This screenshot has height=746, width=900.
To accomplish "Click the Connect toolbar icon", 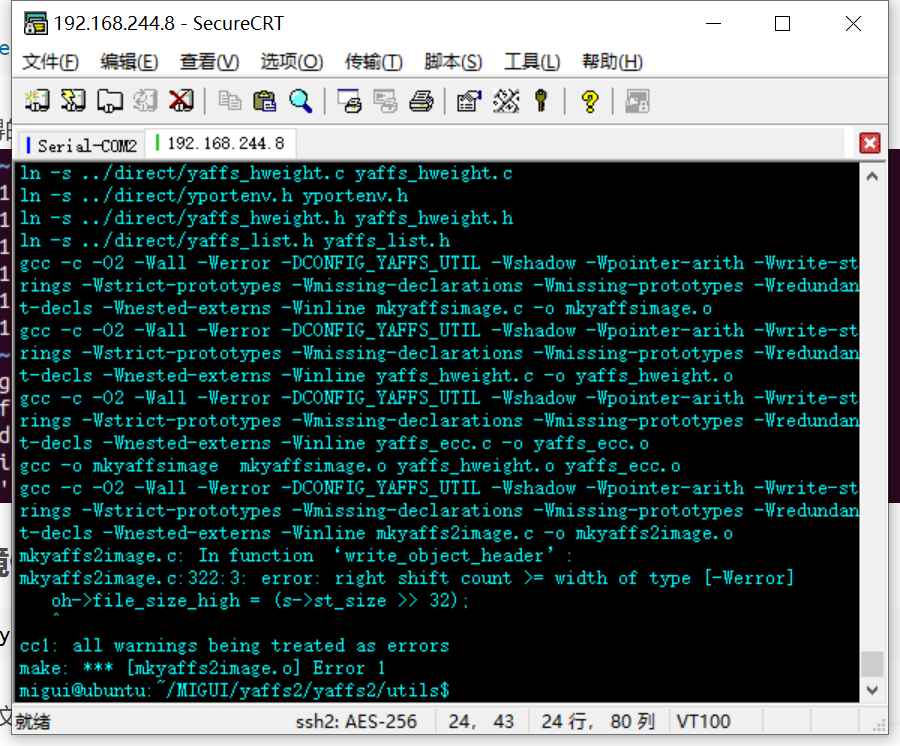I will point(37,101).
